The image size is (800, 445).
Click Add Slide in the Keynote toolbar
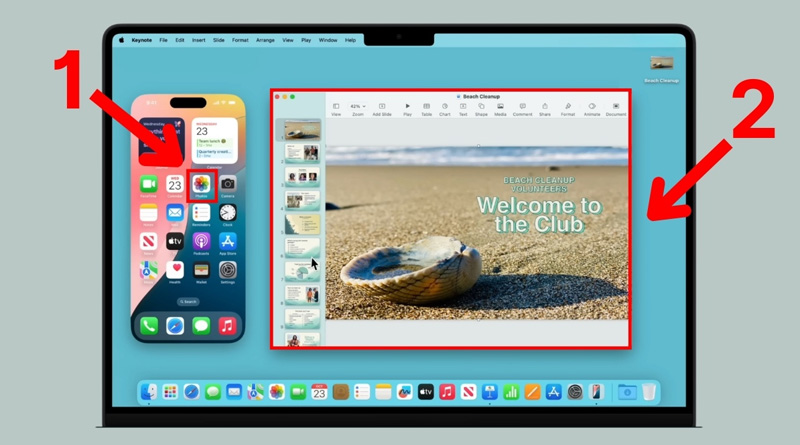382,109
